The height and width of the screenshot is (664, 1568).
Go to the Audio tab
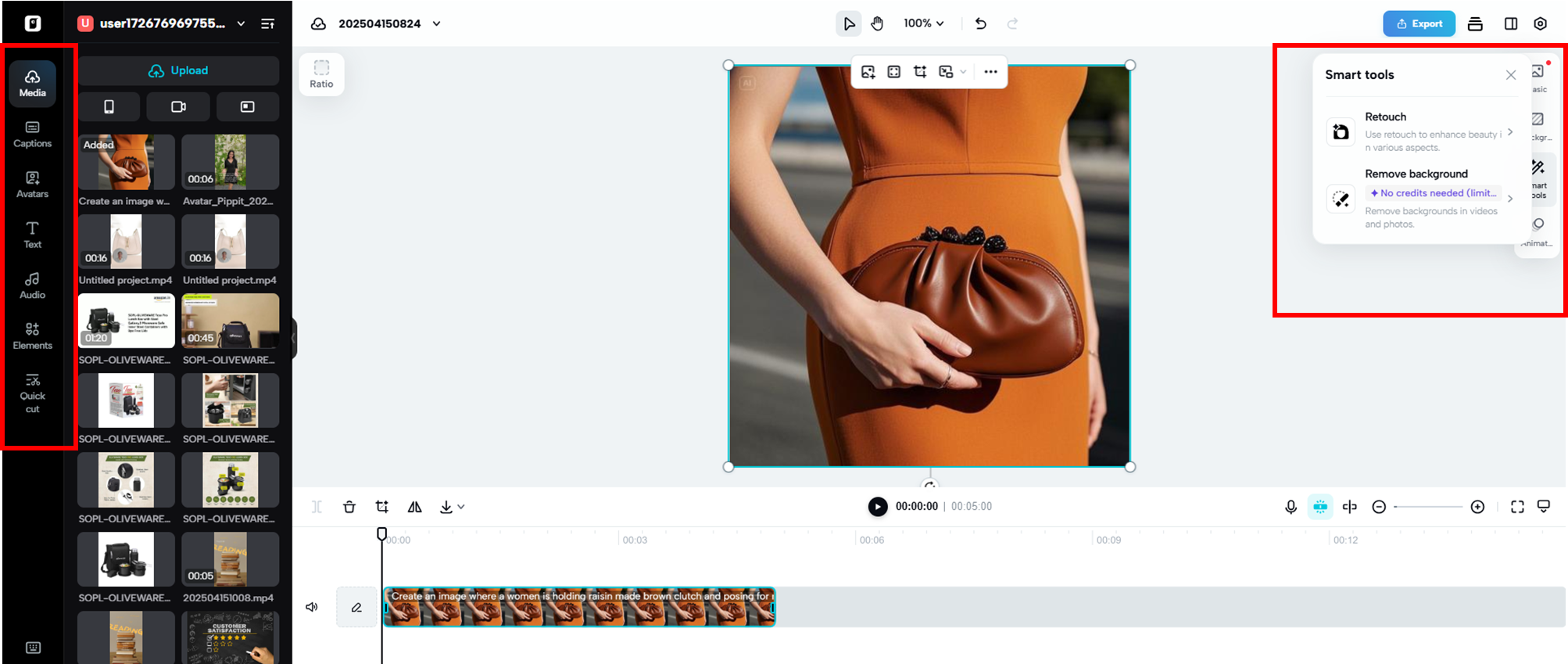coord(32,285)
